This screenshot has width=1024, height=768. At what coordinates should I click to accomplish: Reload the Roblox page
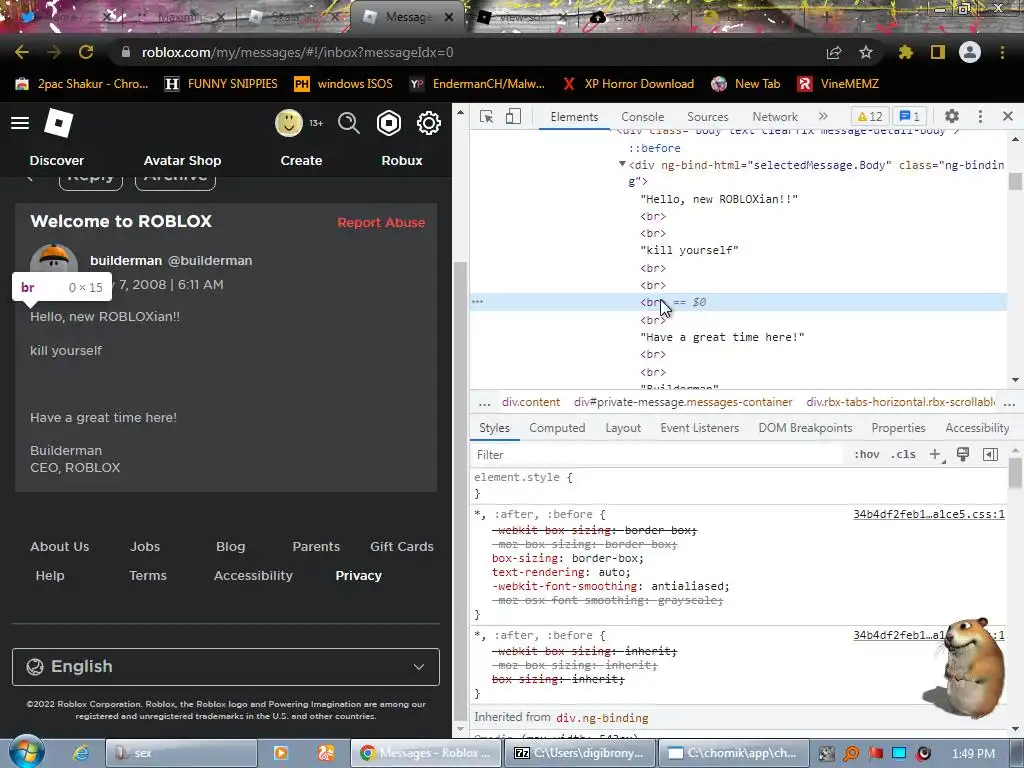point(86,52)
